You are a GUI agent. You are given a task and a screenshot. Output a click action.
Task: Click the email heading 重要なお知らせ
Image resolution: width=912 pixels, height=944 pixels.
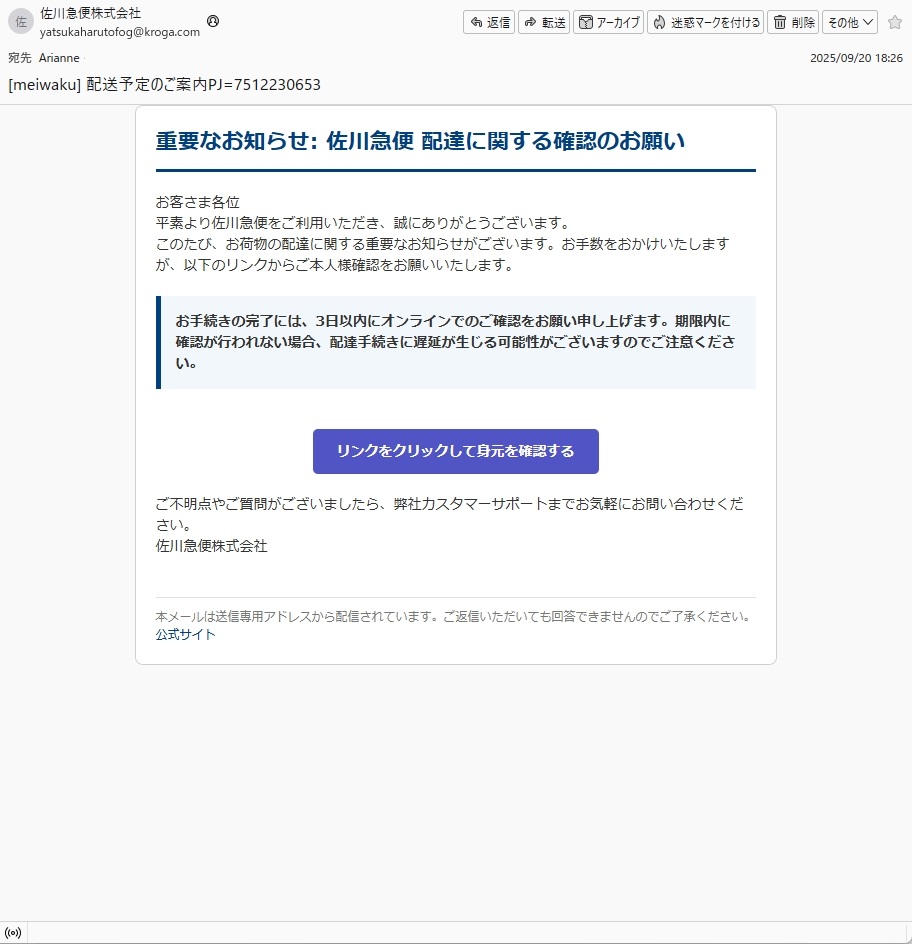point(420,141)
